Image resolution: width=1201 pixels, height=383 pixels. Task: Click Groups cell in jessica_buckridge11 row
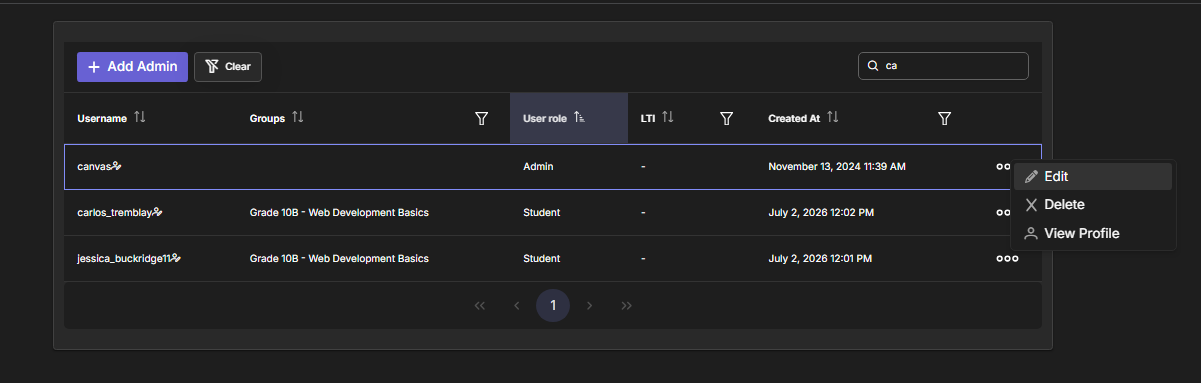[x=339, y=258]
